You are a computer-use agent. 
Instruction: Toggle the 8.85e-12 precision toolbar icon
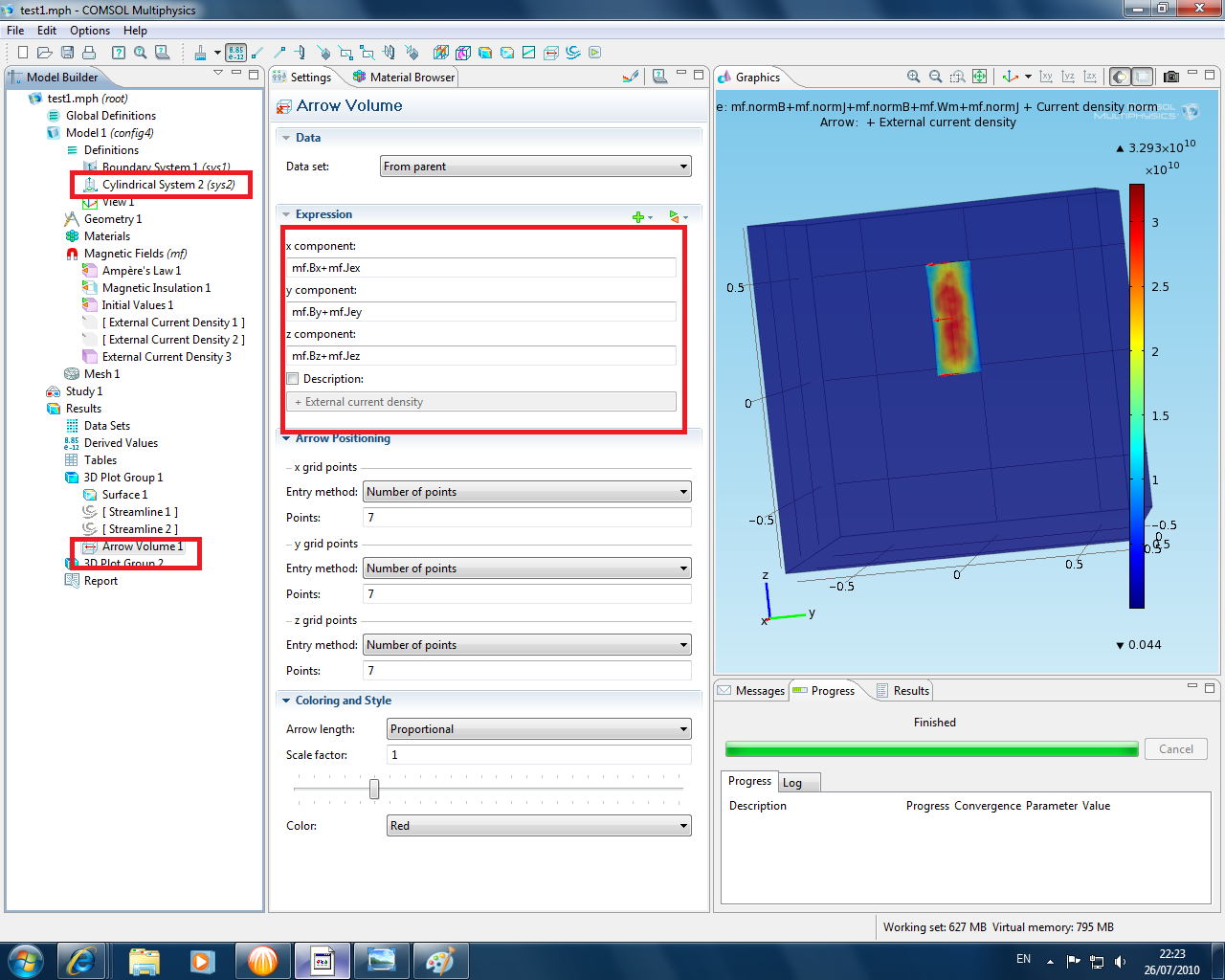tap(235, 53)
